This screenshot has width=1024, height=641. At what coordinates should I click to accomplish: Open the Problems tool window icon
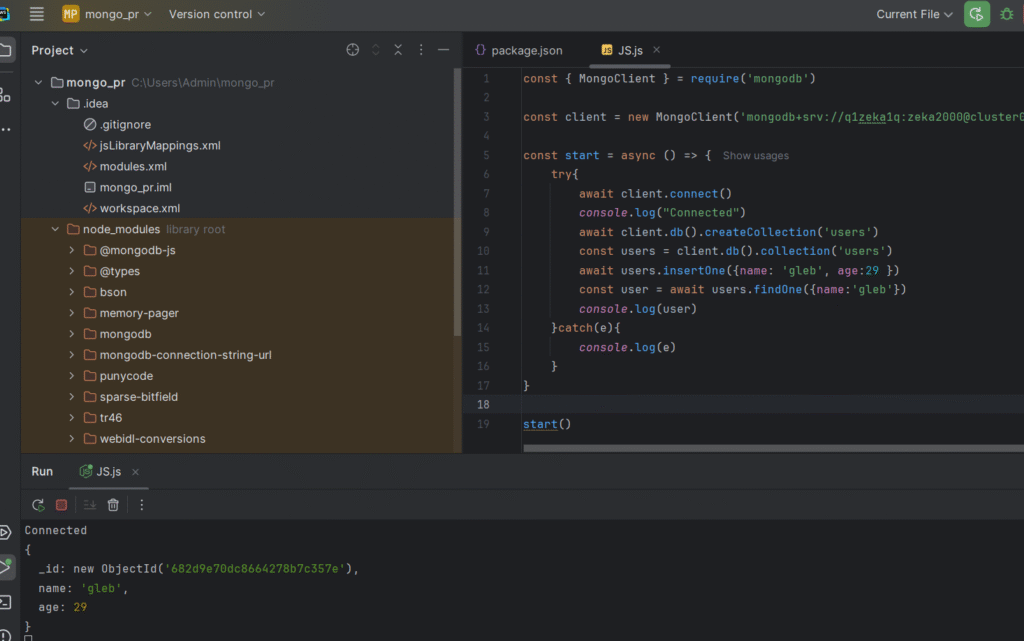(x=5, y=634)
